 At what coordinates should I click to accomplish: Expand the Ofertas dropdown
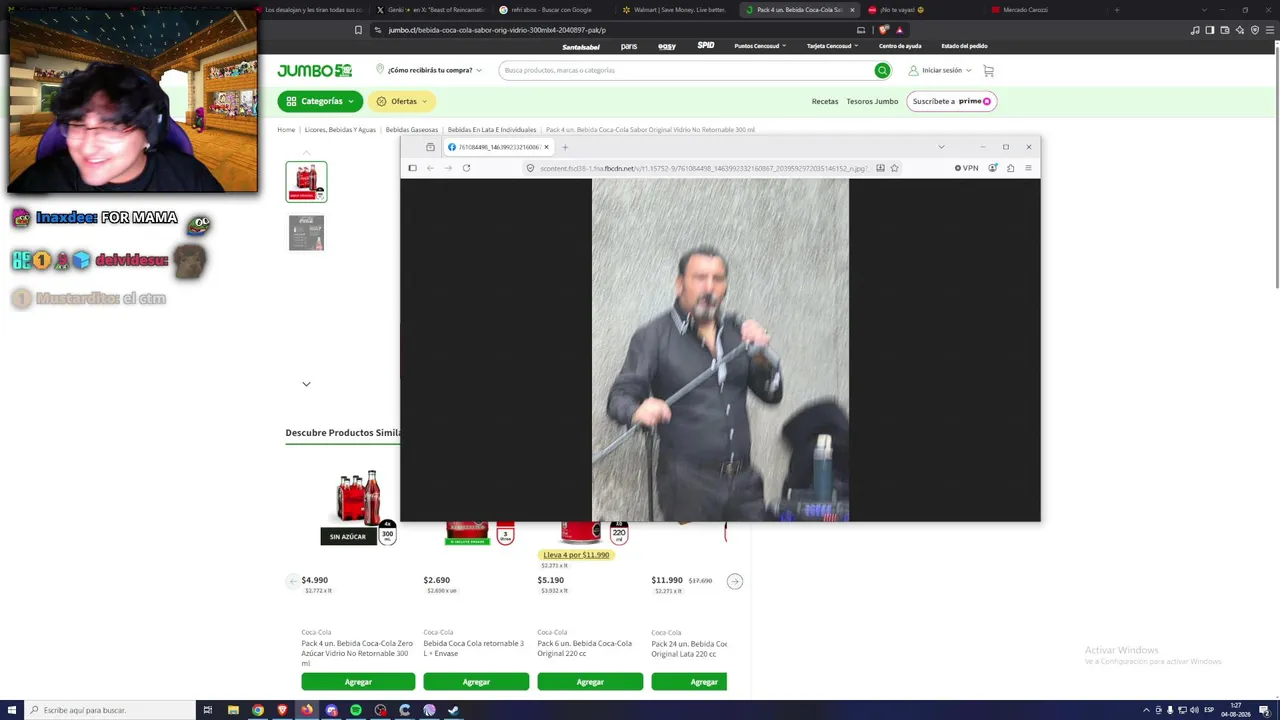pos(402,101)
